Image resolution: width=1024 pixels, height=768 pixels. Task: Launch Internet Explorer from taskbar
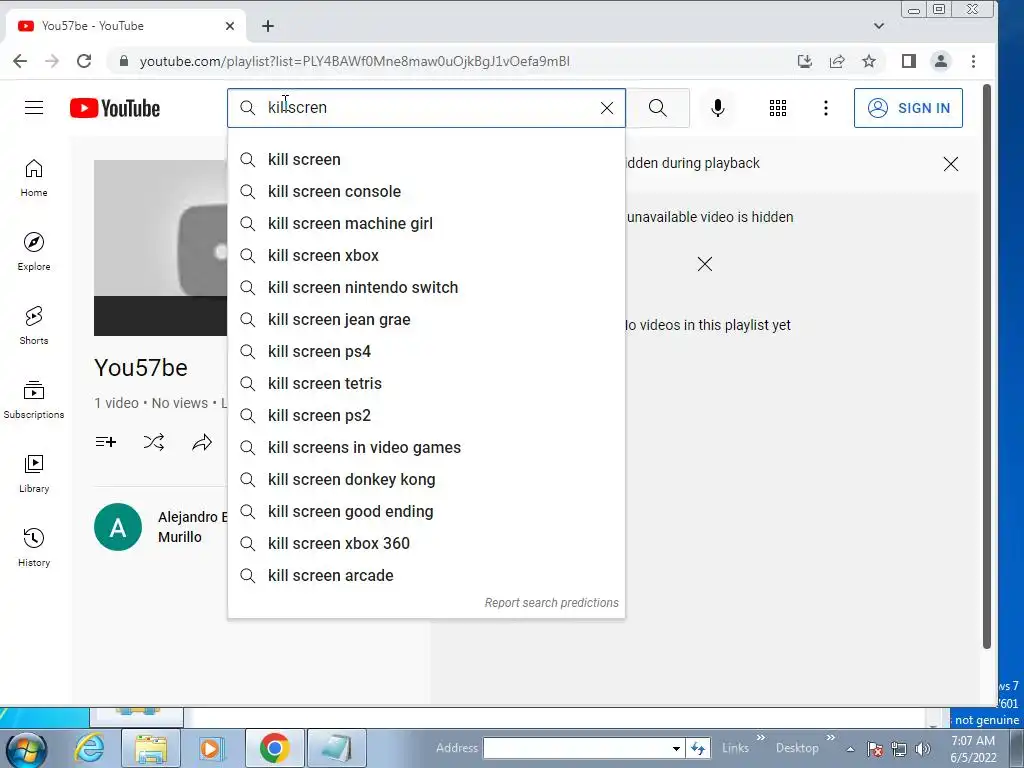pyautogui.click(x=89, y=748)
